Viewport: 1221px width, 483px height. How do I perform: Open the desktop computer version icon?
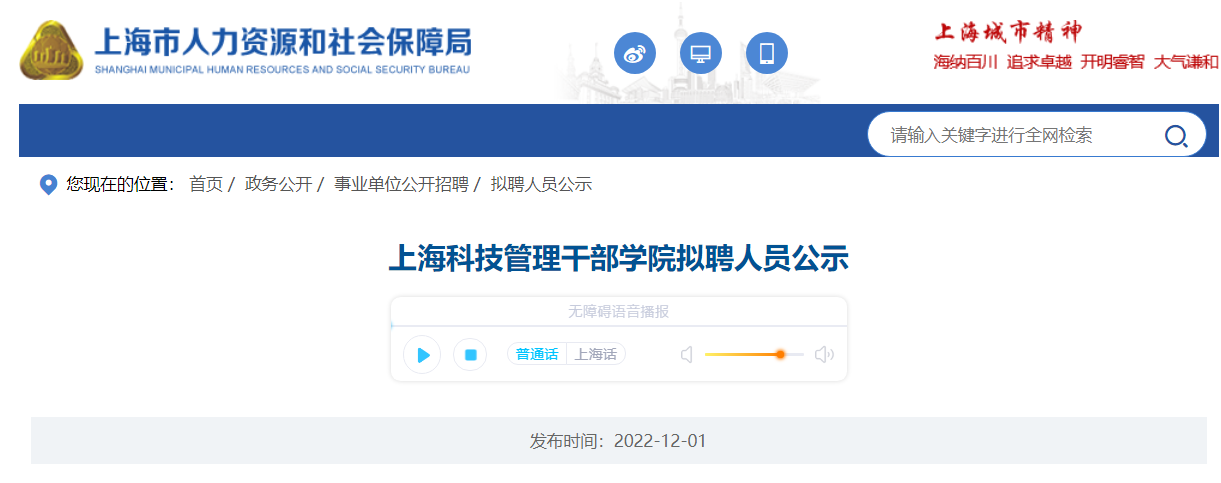point(701,53)
